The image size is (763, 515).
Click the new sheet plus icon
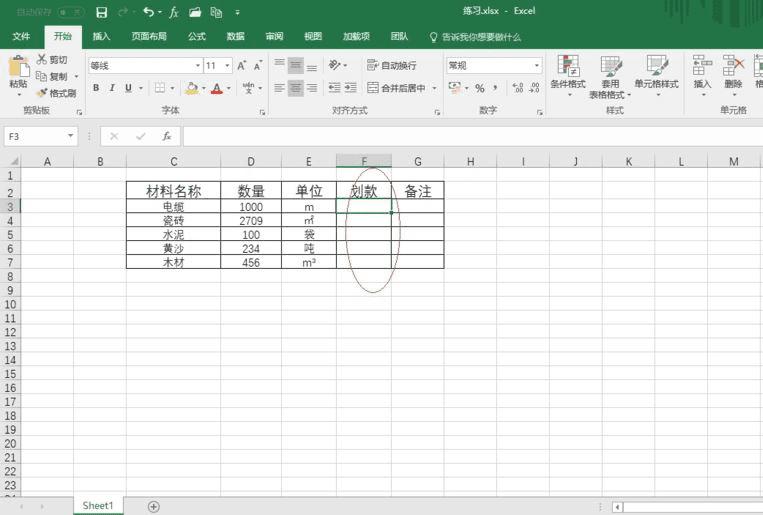point(153,507)
